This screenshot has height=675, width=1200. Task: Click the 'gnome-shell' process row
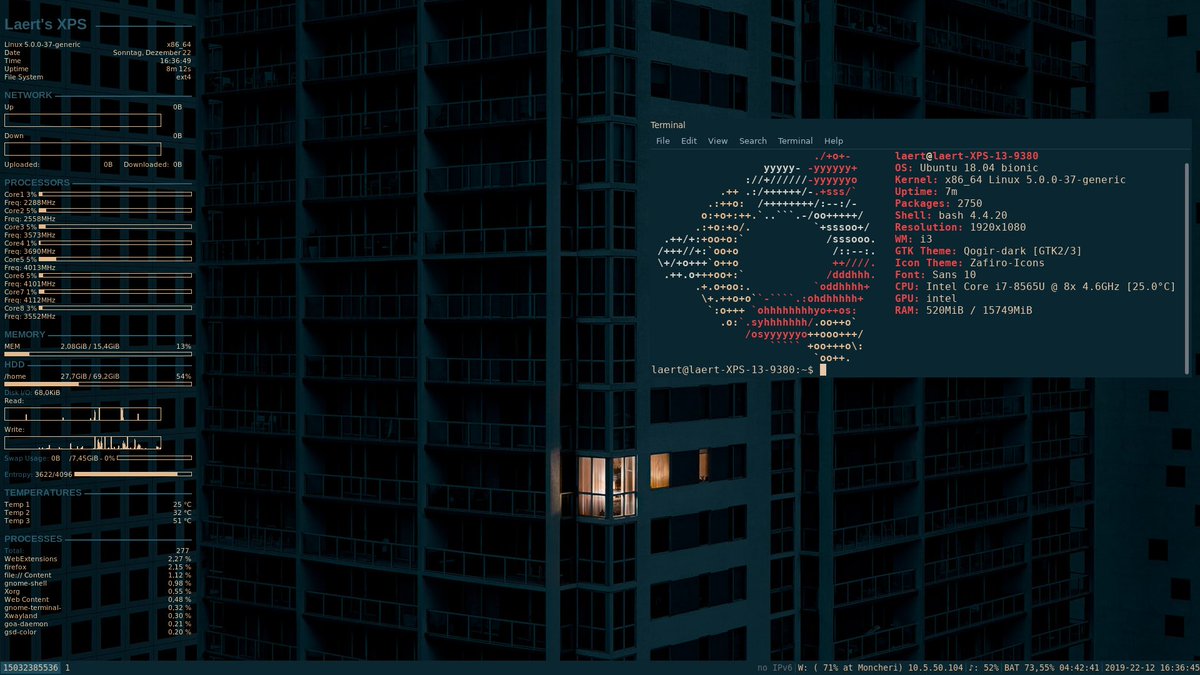pyautogui.click(x=98, y=583)
